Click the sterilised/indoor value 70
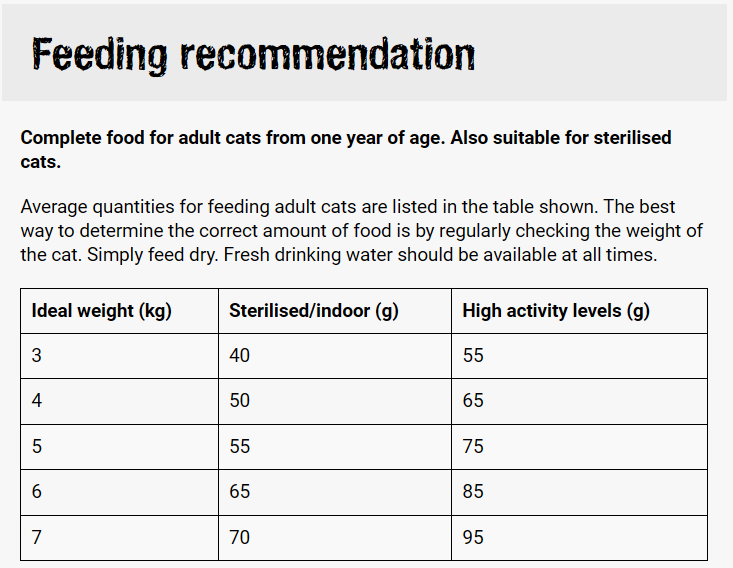 (x=240, y=538)
